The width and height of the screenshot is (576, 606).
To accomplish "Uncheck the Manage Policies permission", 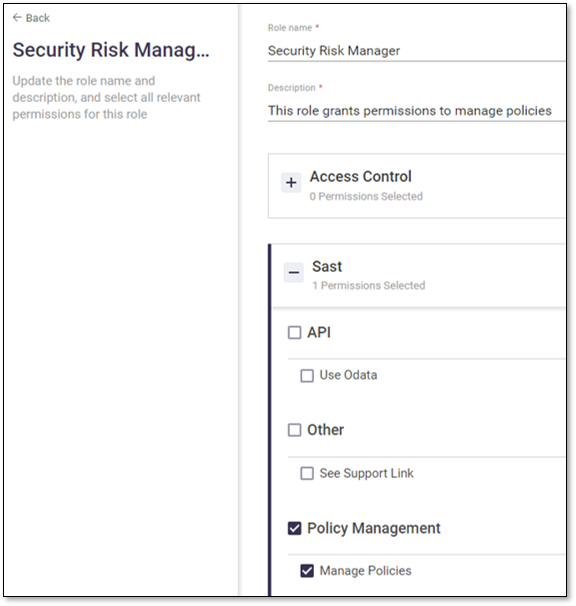I will tap(307, 571).
